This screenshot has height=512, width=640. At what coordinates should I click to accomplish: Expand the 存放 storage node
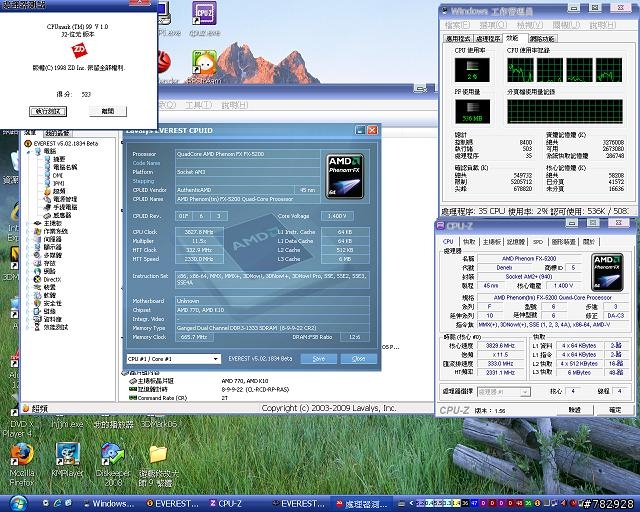[x=29, y=263]
